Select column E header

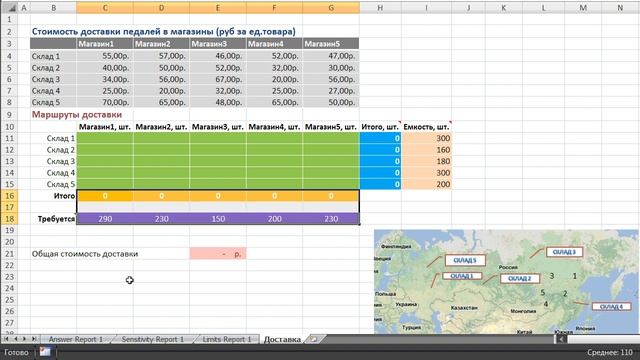click(x=218, y=8)
